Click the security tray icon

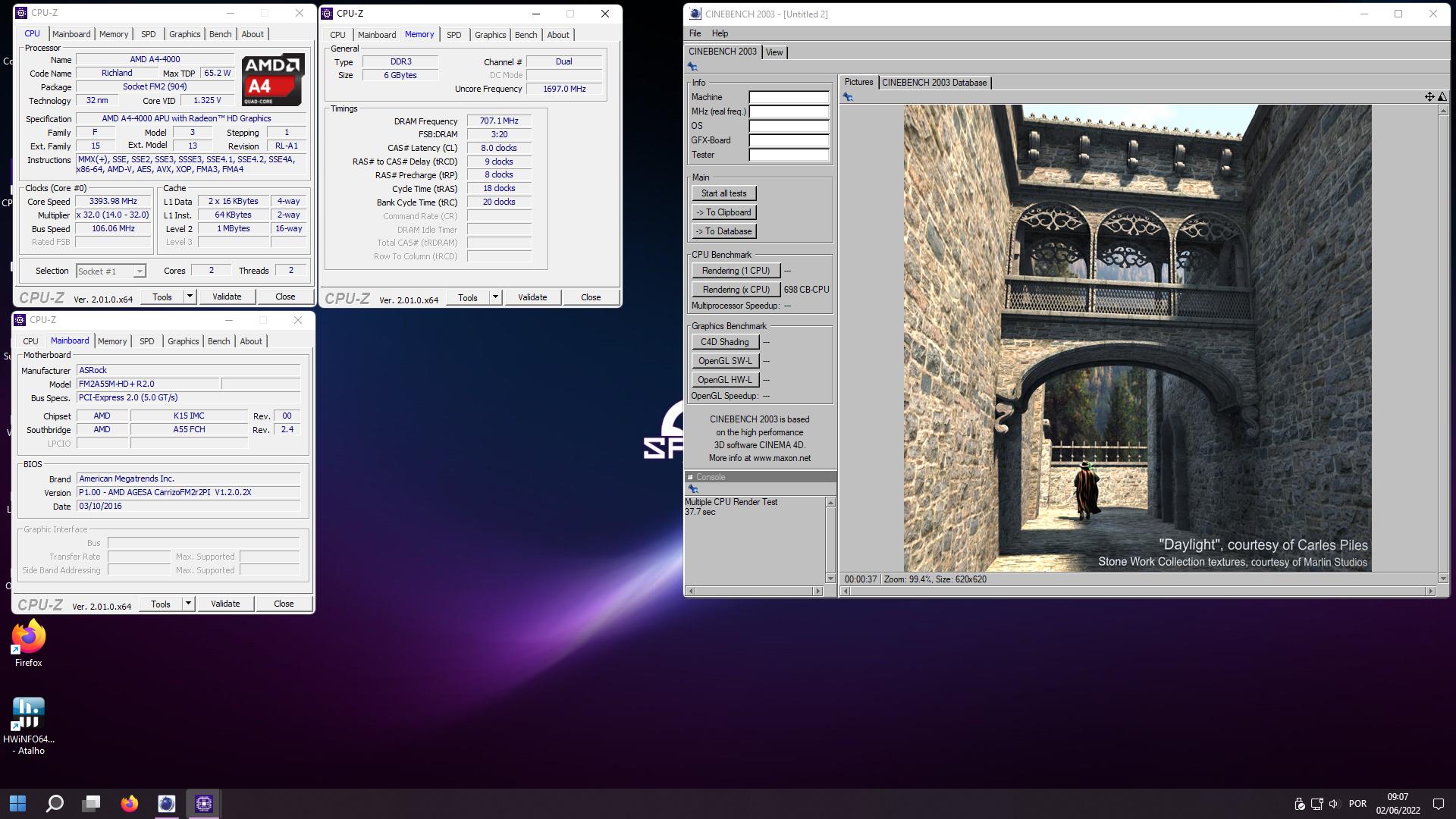point(1299,804)
